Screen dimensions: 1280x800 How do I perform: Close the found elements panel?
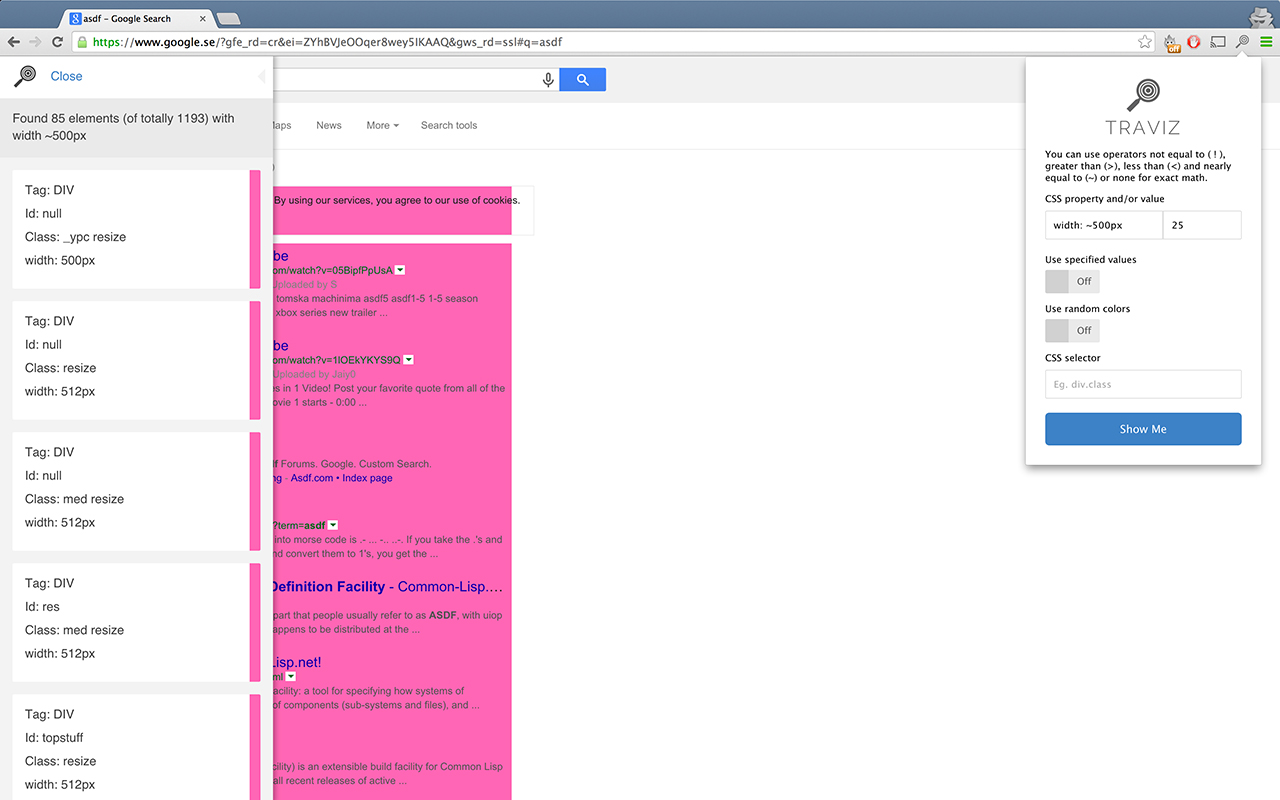click(x=66, y=76)
